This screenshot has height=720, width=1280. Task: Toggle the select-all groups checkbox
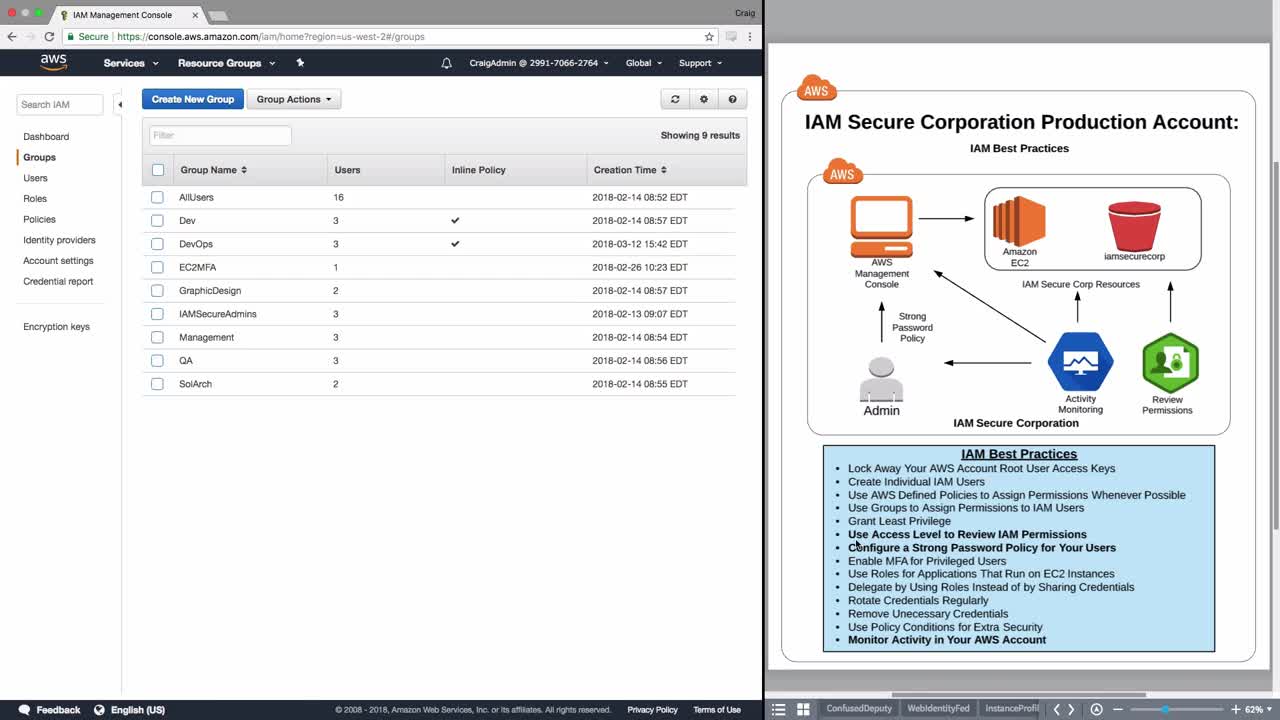158,170
